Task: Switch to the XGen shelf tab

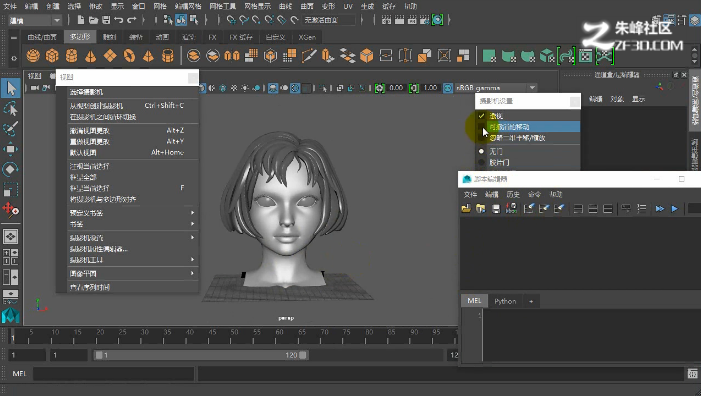Action: [307, 37]
